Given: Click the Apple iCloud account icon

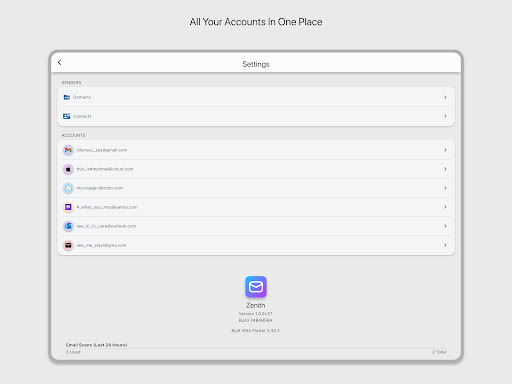Looking at the screenshot, I should (68, 169).
